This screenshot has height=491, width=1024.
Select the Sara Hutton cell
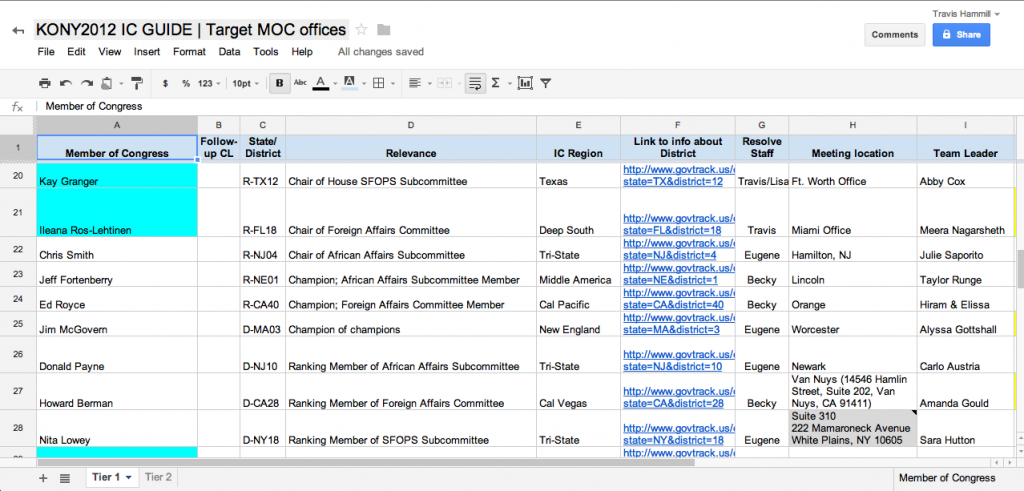tap(965, 428)
